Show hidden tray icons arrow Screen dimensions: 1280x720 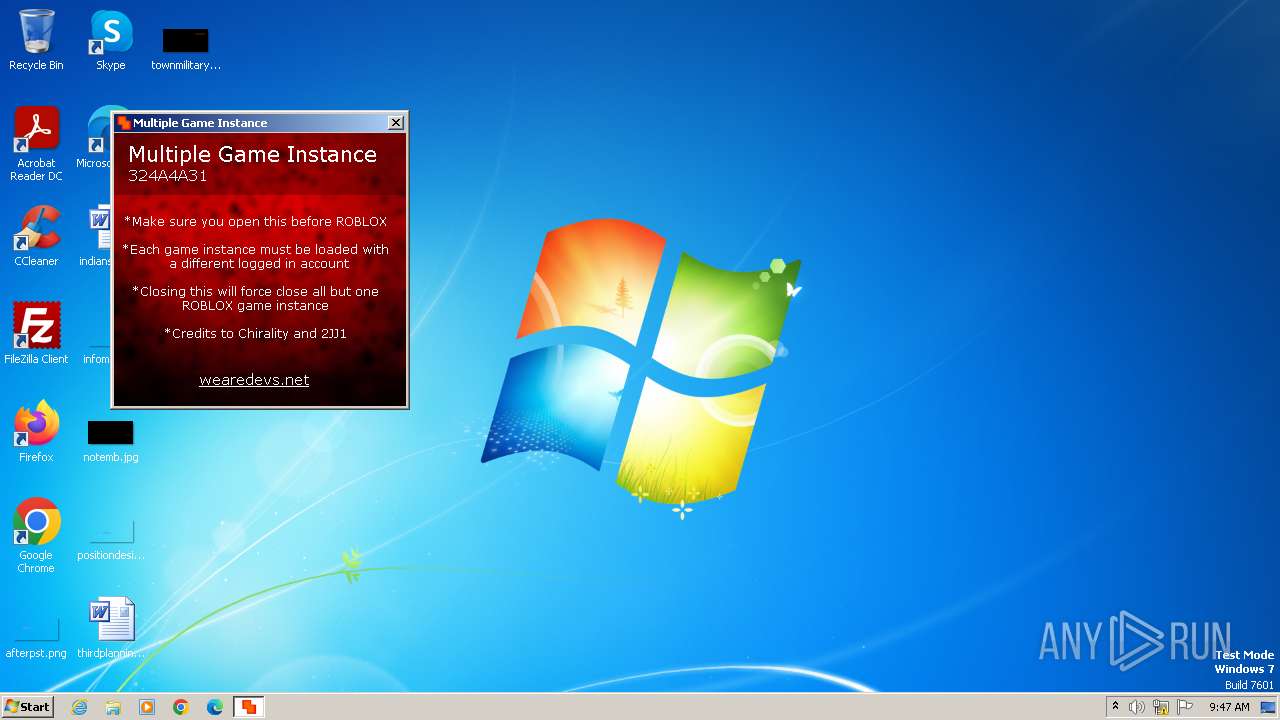pyautogui.click(x=1115, y=707)
